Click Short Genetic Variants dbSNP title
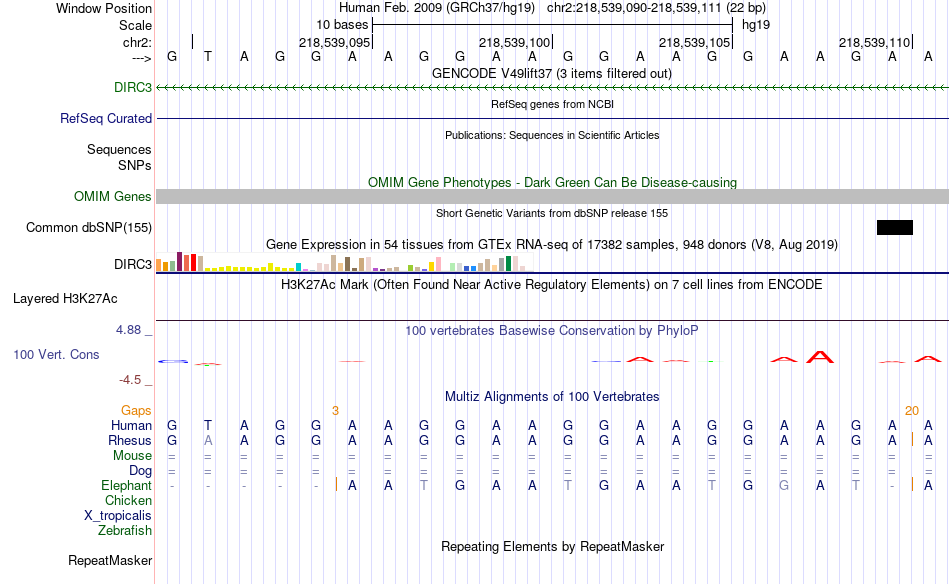This screenshot has width=950, height=584. coord(552,213)
